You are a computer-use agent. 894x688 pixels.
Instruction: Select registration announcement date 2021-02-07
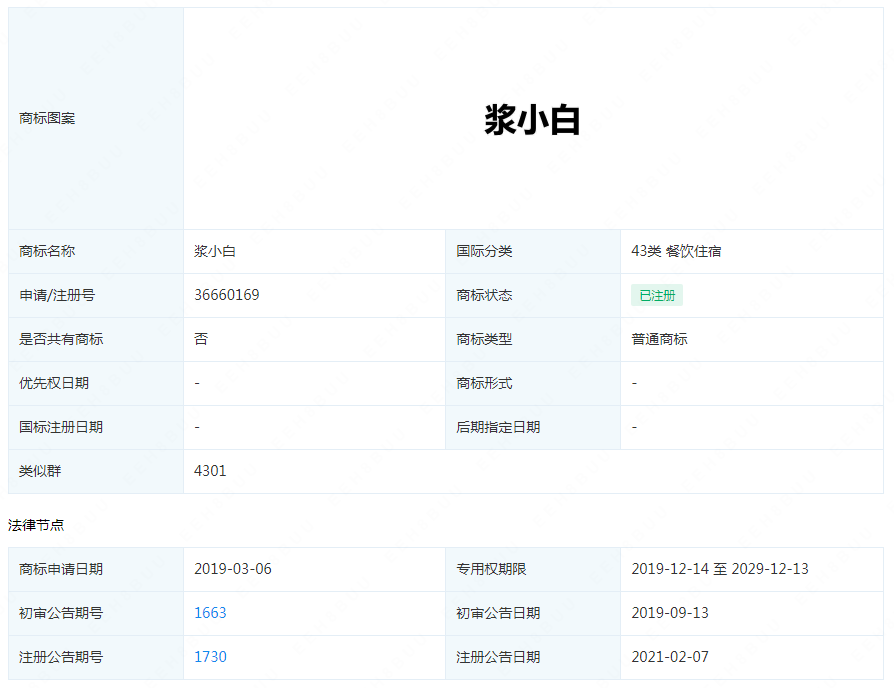[670, 657]
